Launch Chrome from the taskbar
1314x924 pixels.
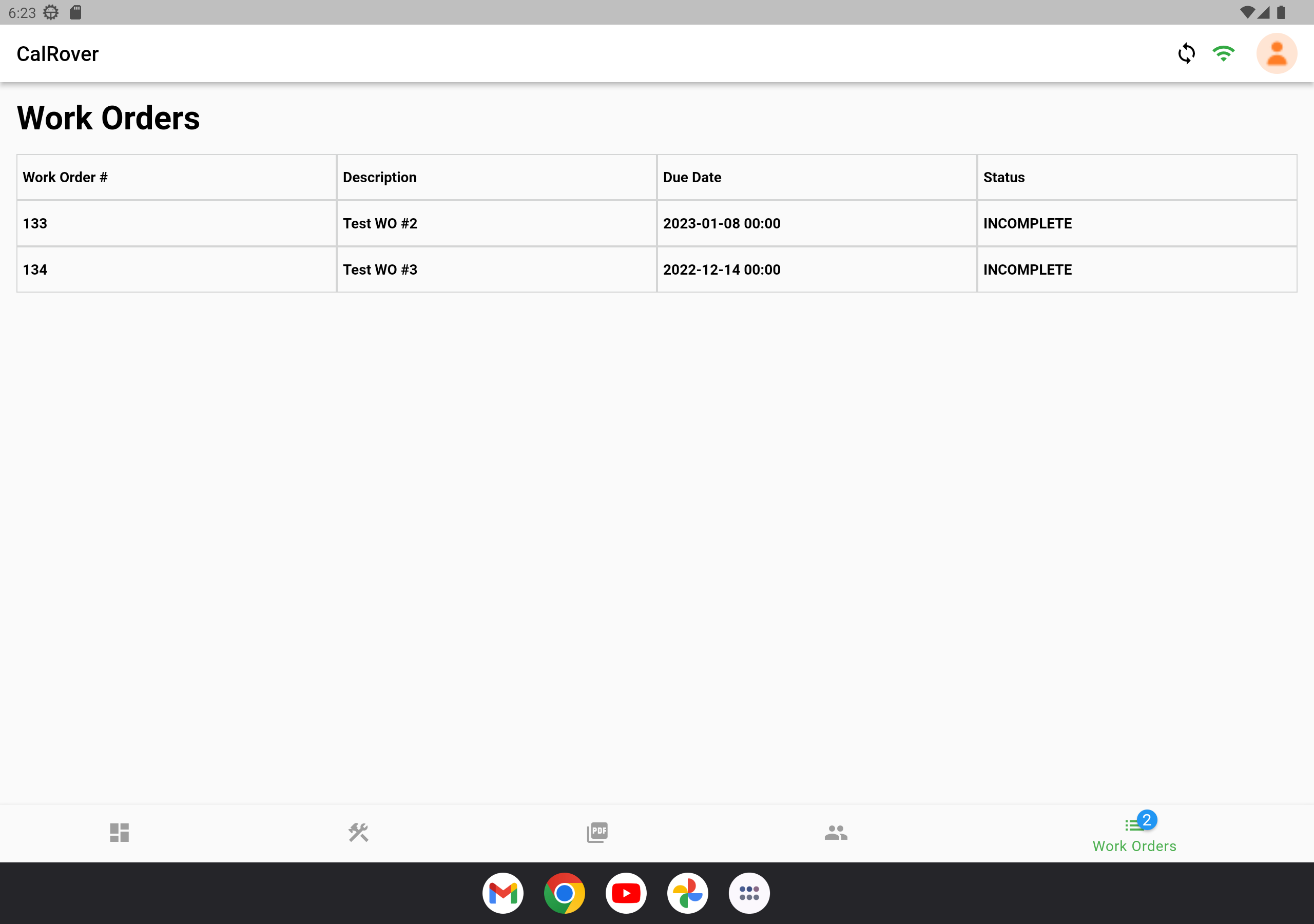point(564,893)
